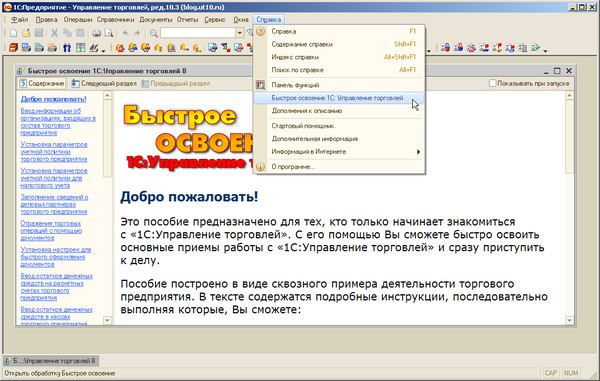Open the dropdown arrow next to the pen icon
Image resolution: width=600 pixels, height=381 pixels.
tap(103, 50)
